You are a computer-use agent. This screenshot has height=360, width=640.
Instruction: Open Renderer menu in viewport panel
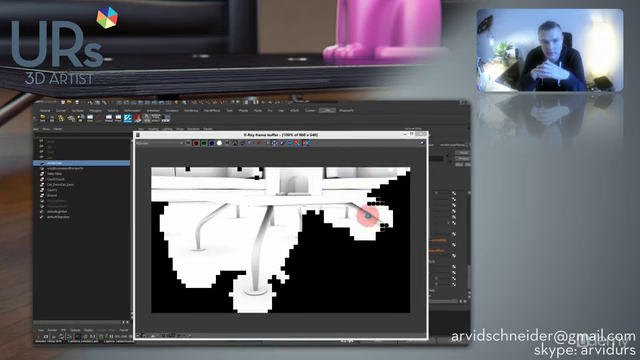(193, 129)
